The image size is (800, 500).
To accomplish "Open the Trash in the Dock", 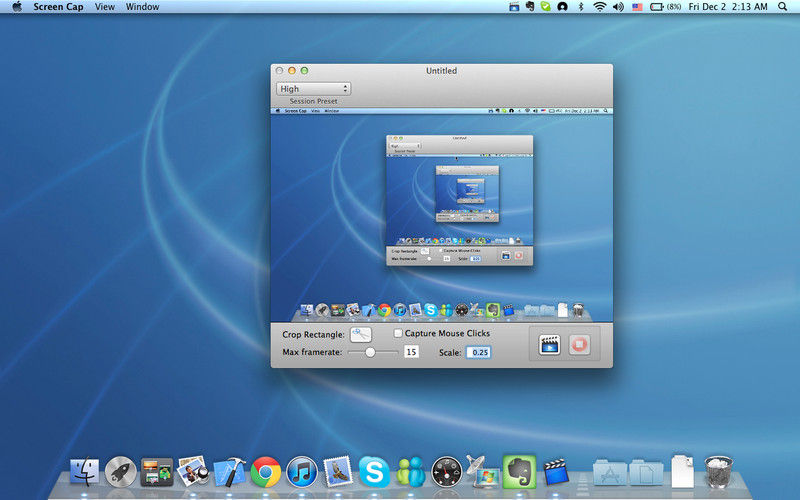I will tap(718, 471).
